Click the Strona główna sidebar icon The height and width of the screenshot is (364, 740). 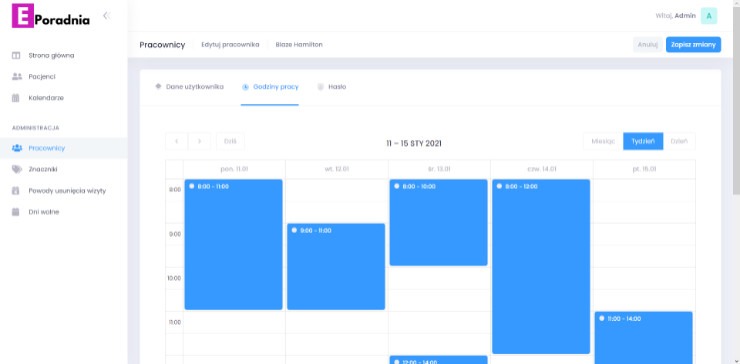pyautogui.click(x=16, y=56)
